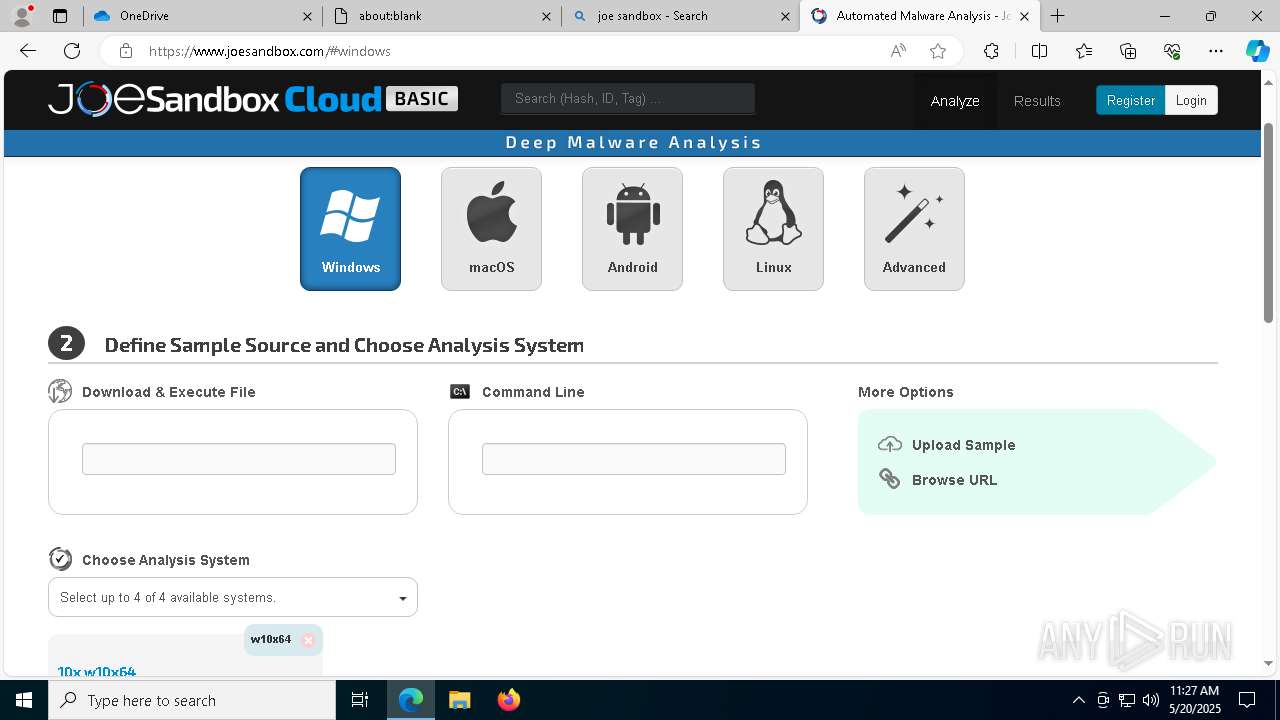Open tab actions menu
The width and height of the screenshot is (1280, 720).
60,16
